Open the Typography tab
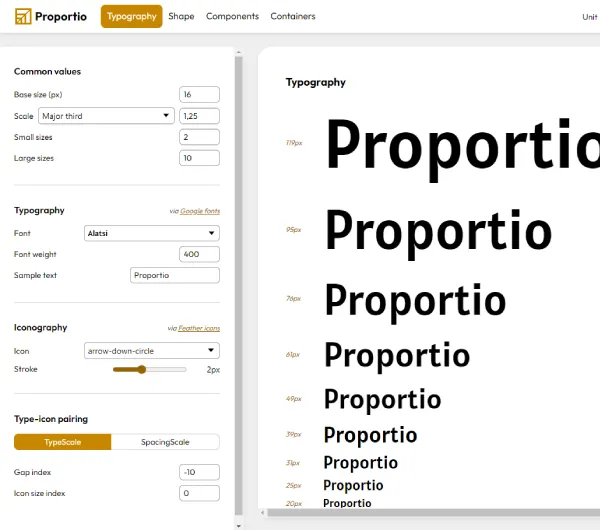 (x=132, y=16)
